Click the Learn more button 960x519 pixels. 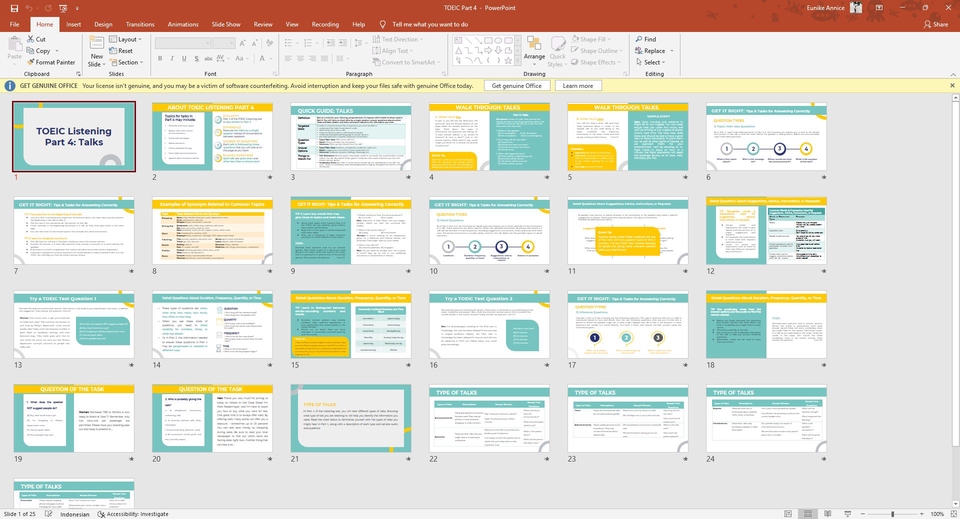tap(577, 86)
